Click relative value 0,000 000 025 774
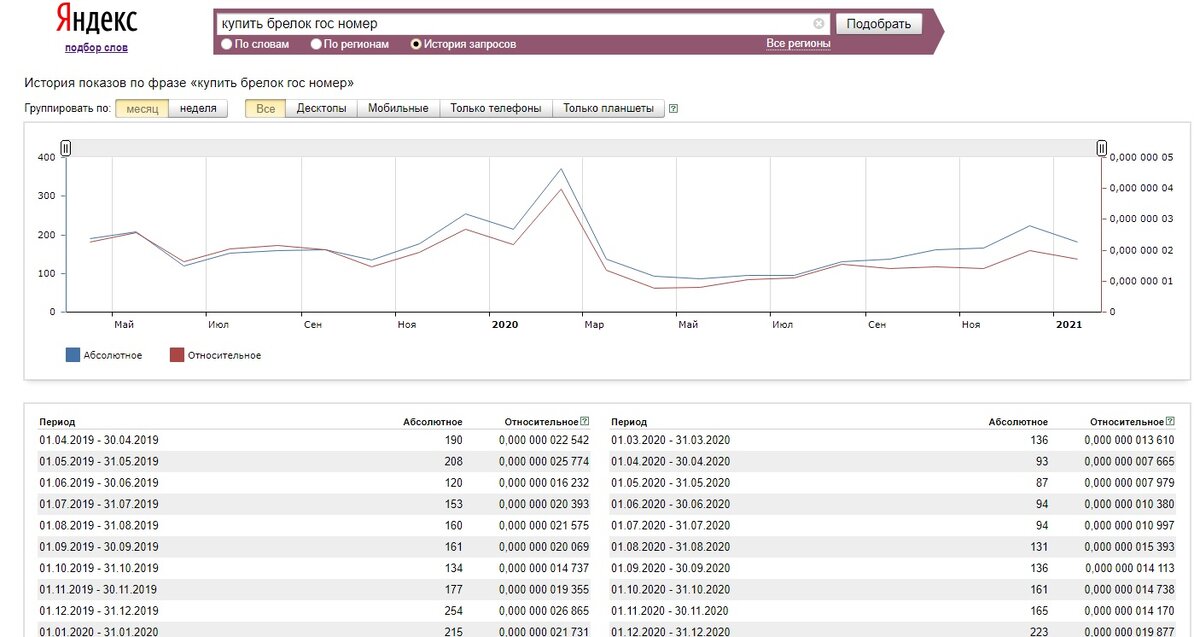This screenshot has width=1200, height=637. point(543,461)
